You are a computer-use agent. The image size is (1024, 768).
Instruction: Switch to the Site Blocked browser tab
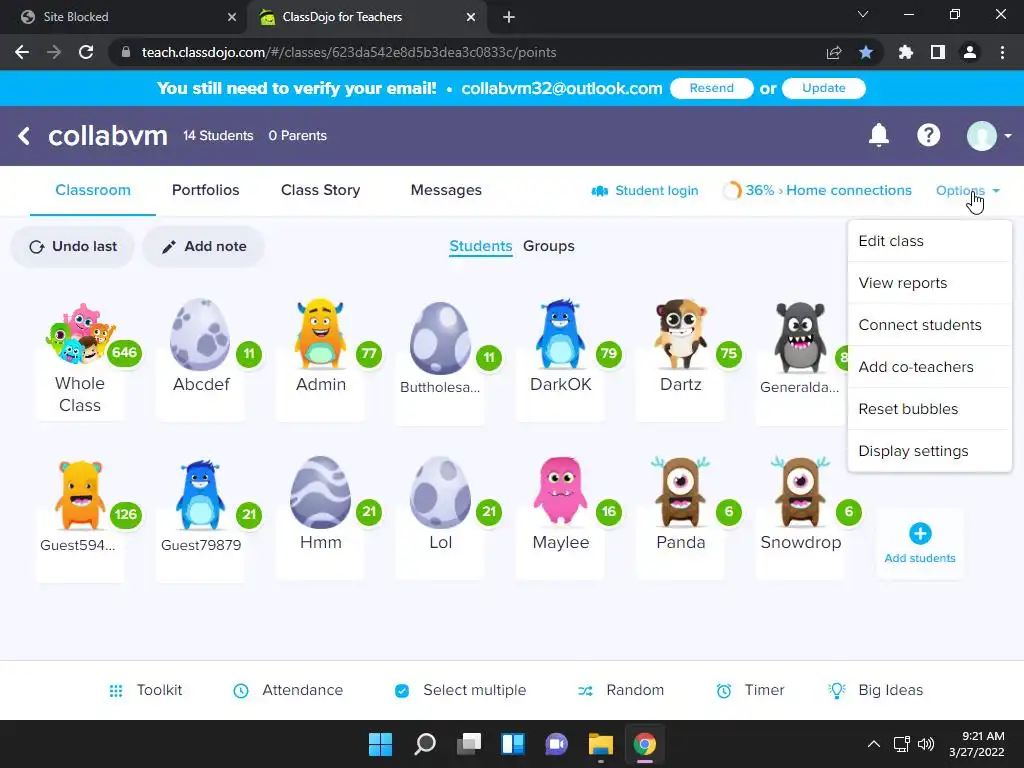tap(124, 17)
